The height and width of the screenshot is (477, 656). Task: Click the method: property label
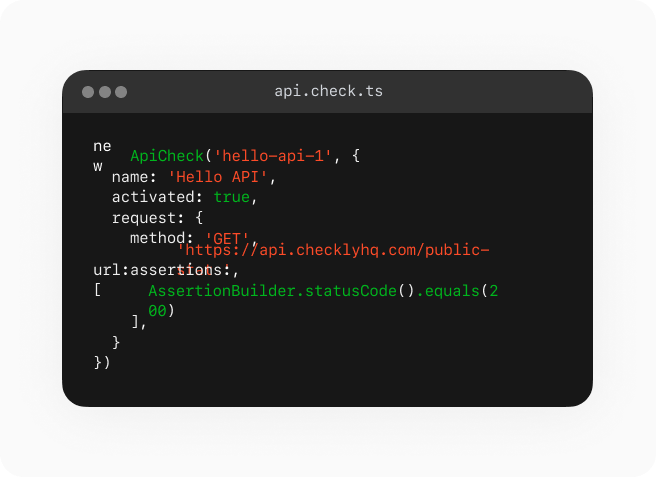click(x=161, y=238)
